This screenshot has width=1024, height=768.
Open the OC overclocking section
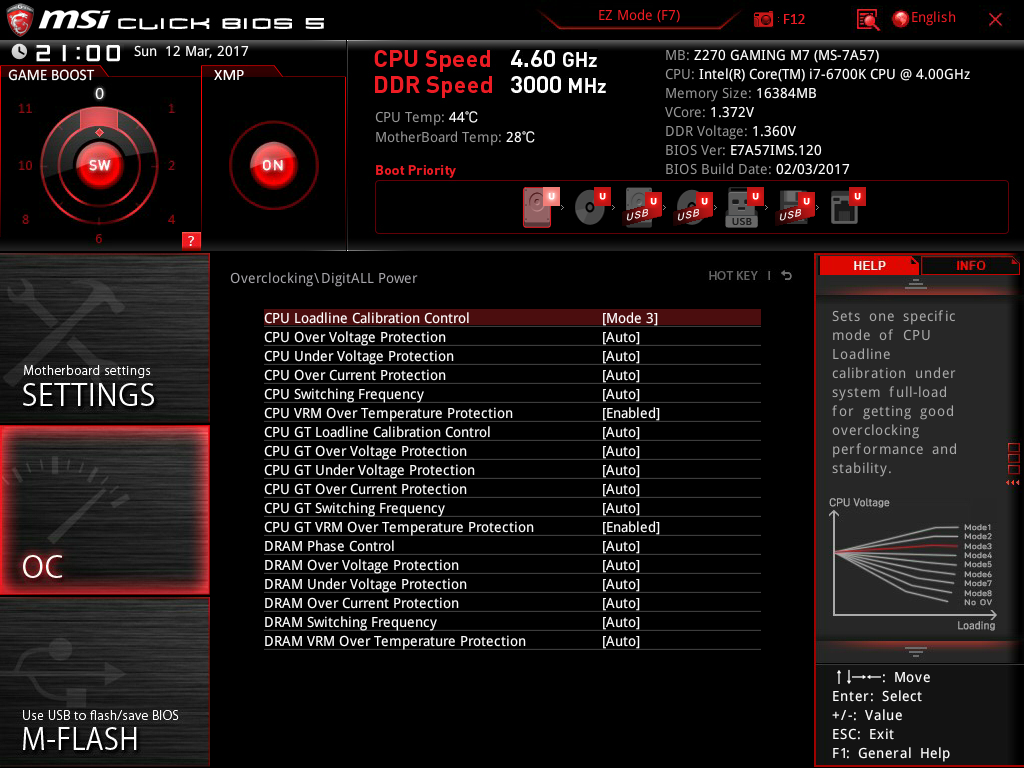click(x=104, y=510)
